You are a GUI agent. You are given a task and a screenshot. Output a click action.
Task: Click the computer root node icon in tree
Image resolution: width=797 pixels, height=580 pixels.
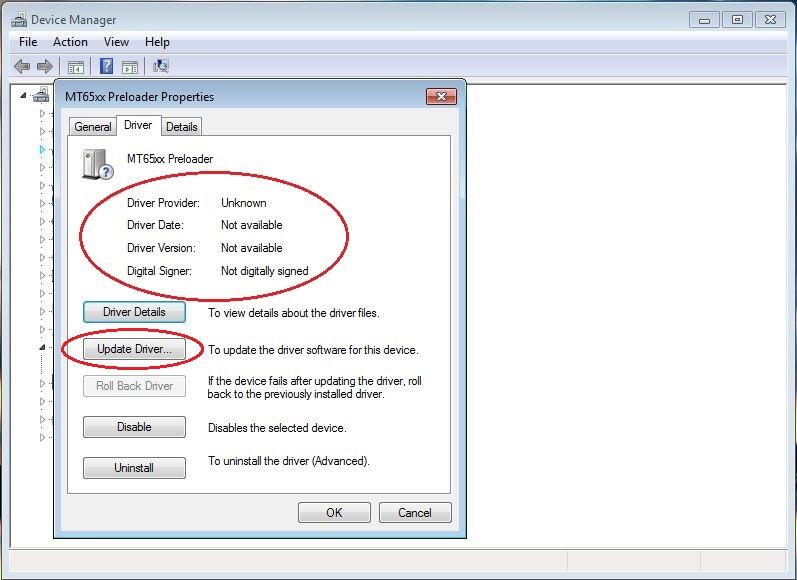pyautogui.click(x=41, y=95)
